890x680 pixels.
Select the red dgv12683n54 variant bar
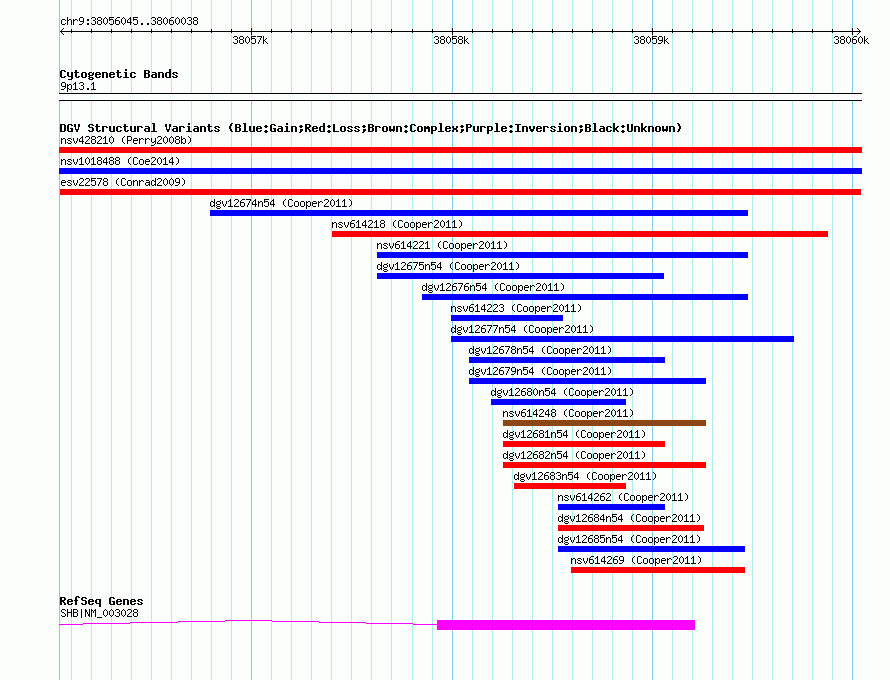click(570, 486)
